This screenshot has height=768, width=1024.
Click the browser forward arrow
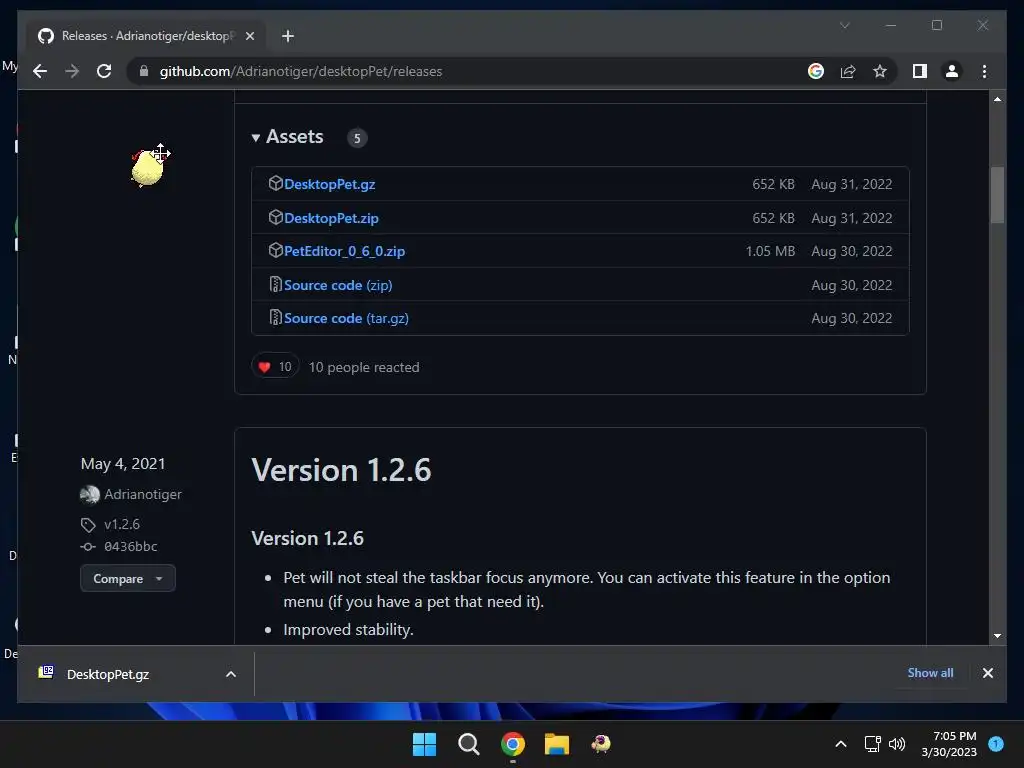(x=72, y=71)
